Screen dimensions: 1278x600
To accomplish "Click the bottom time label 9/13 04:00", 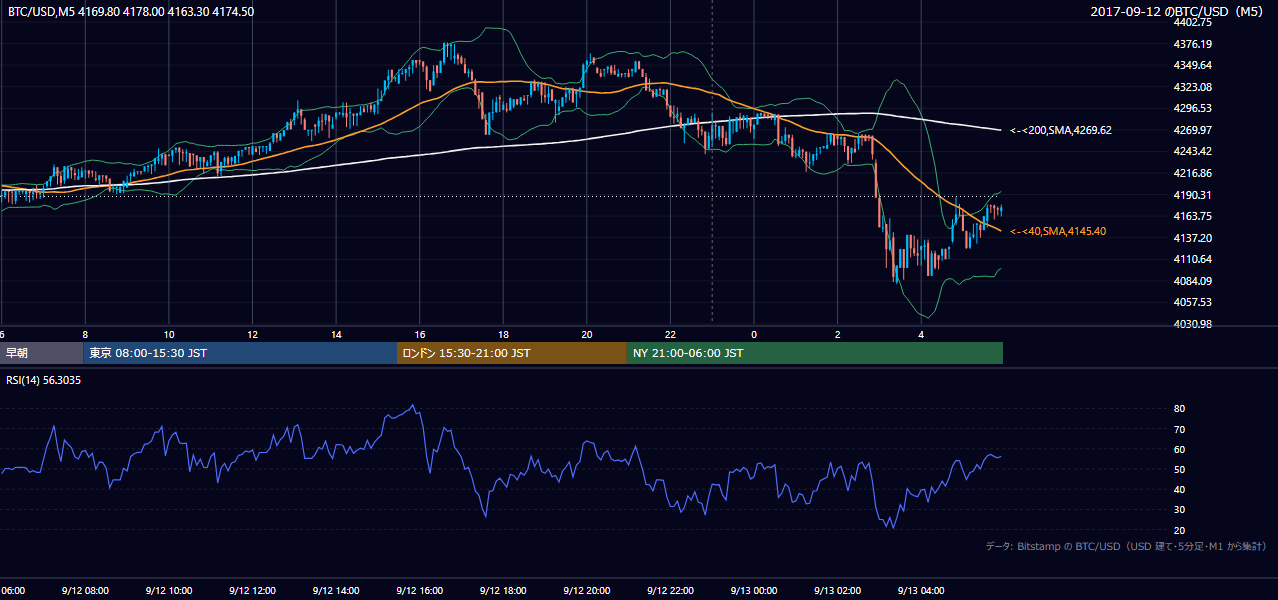I will click(x=920, y=591).
